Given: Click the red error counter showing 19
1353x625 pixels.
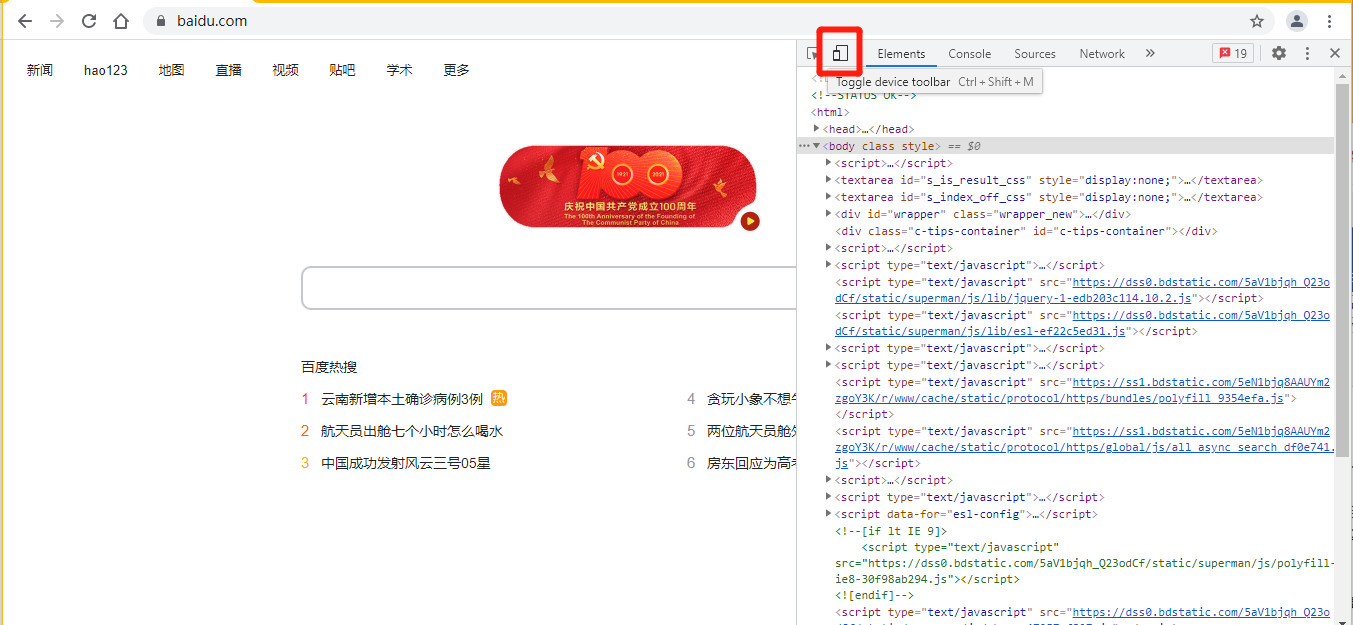Looking at the screenshot, I should 1232,54.
